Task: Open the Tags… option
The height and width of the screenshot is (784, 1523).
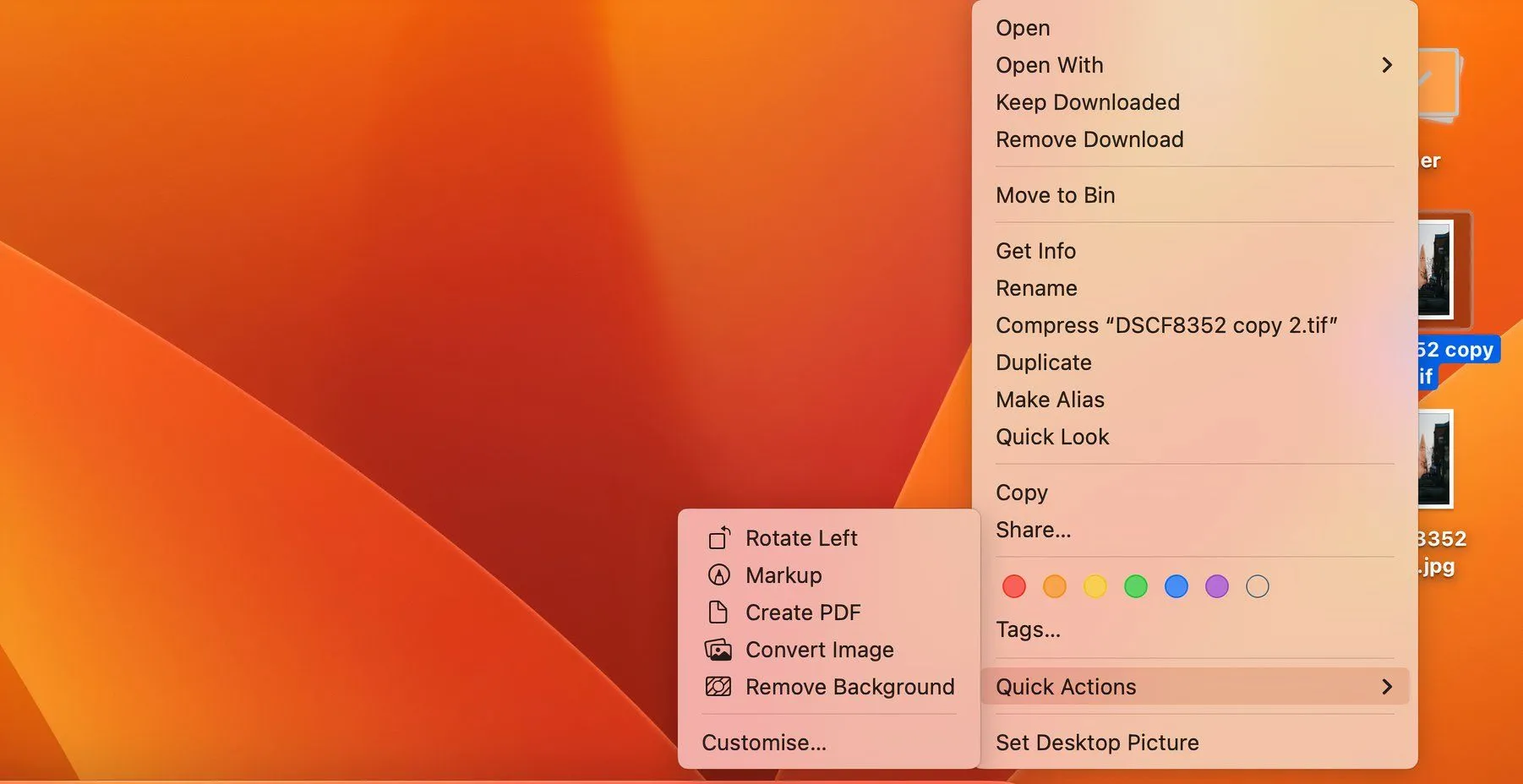Action: pos(1028,629)
